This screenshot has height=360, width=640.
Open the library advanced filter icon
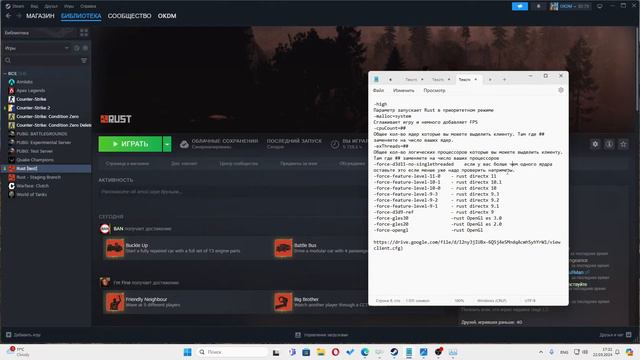(x=84, y=60)
